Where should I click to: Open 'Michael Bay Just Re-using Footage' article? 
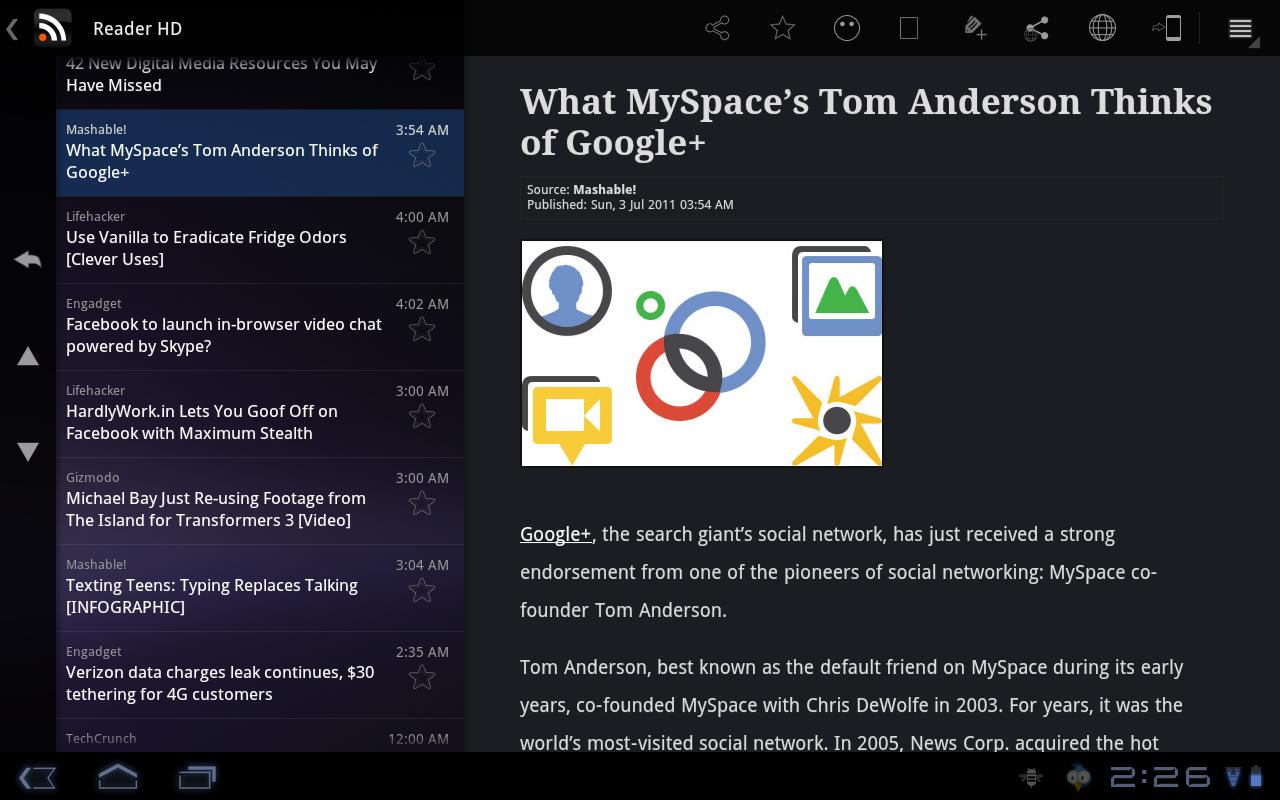260,501
